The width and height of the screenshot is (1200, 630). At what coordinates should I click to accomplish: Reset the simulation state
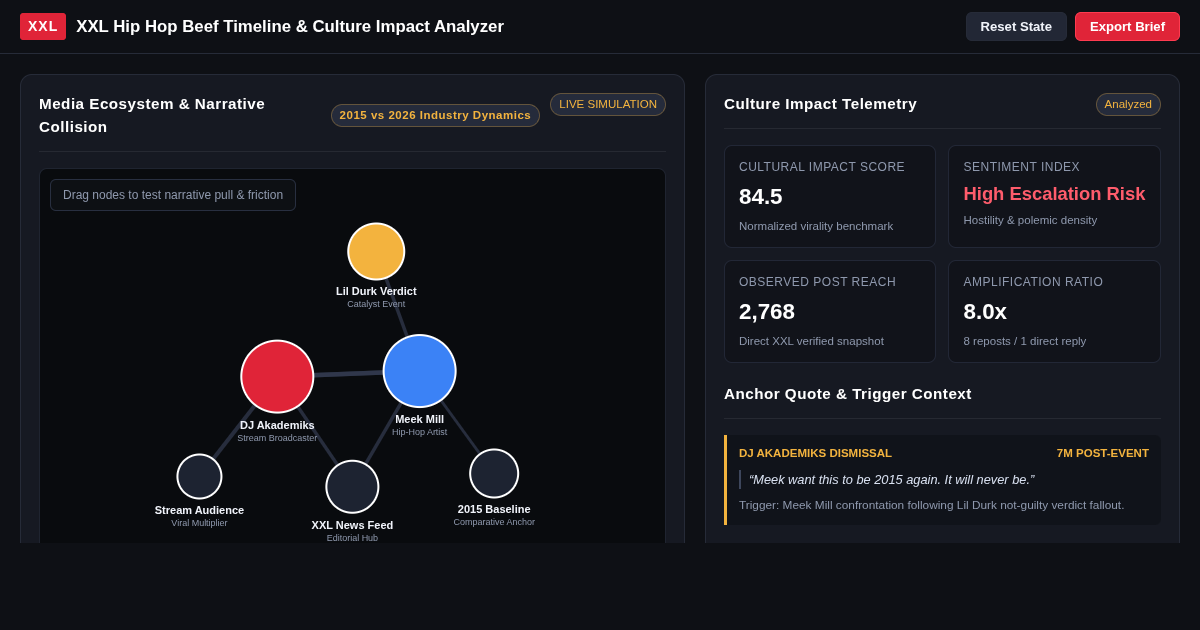click(1016, 26)
